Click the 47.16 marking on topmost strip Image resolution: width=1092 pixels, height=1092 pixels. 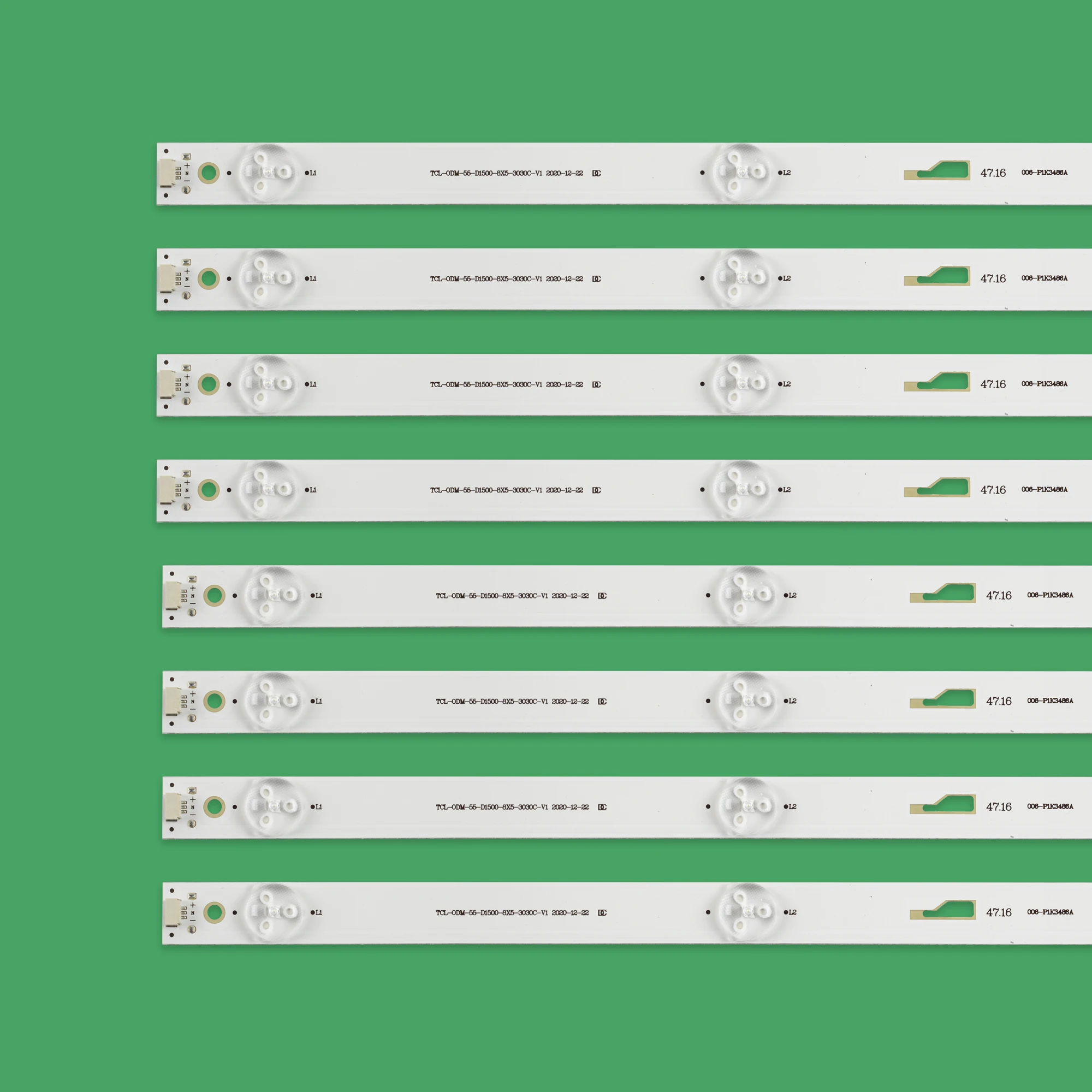[x=993, y=173]
